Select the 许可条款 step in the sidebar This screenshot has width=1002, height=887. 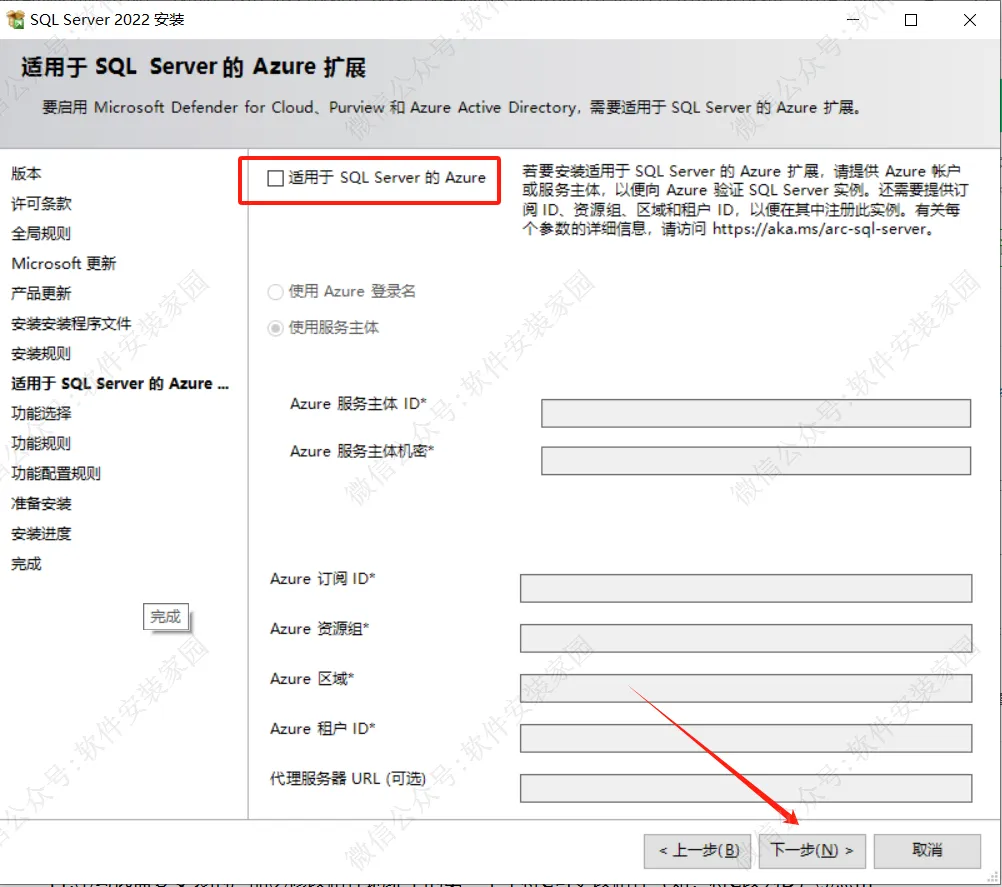coord(42,203)
